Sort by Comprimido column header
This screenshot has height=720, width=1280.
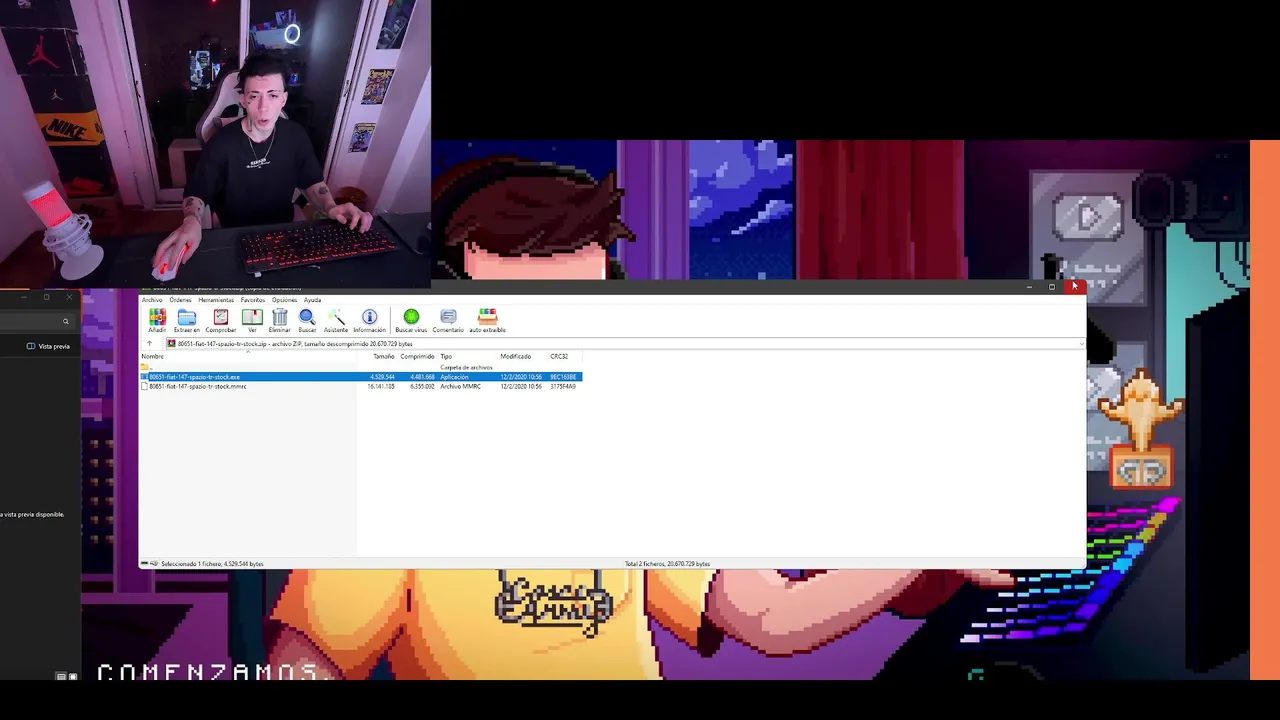pos(417,356)
